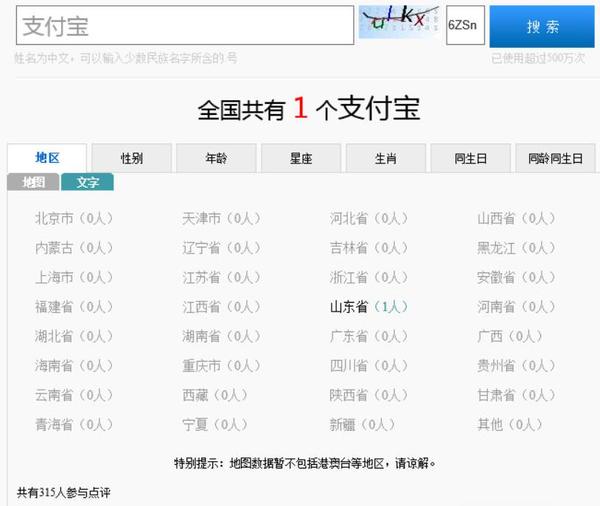Viewport: 600px width, 506px height.
Task: Open the 同龄同生日 tab
Action: coord(555,158)
